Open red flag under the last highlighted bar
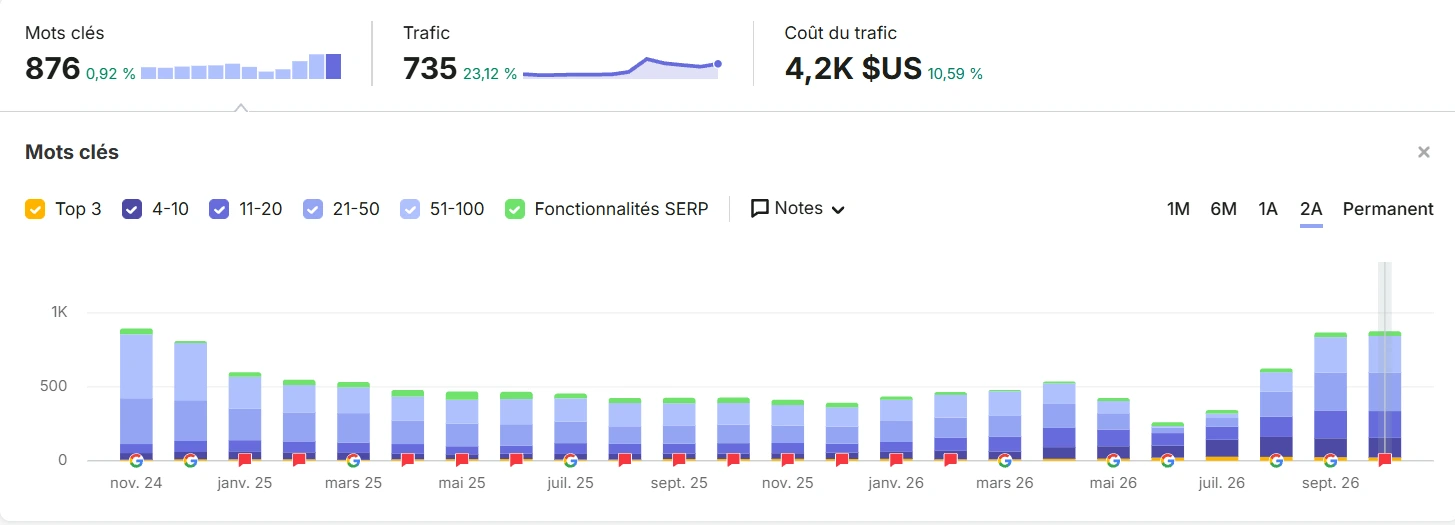Screen dimensions: 1455x525 1385,460
